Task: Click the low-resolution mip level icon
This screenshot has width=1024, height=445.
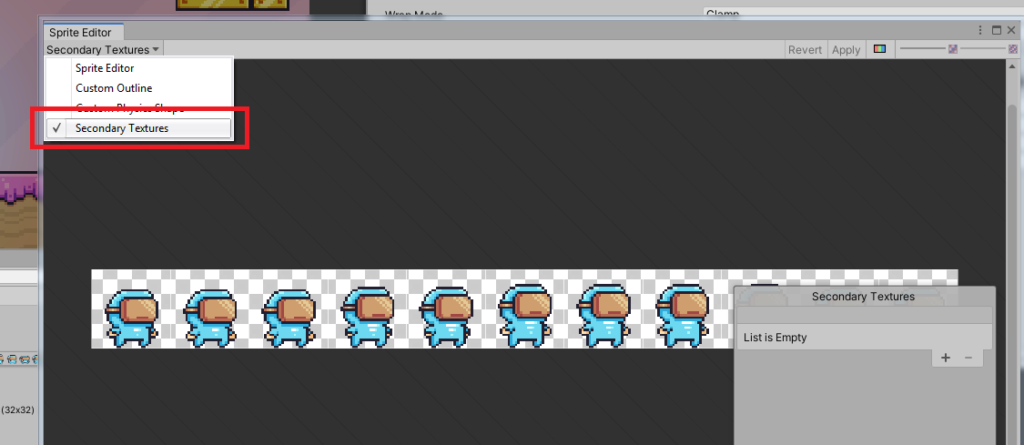Action: [953, 49]
